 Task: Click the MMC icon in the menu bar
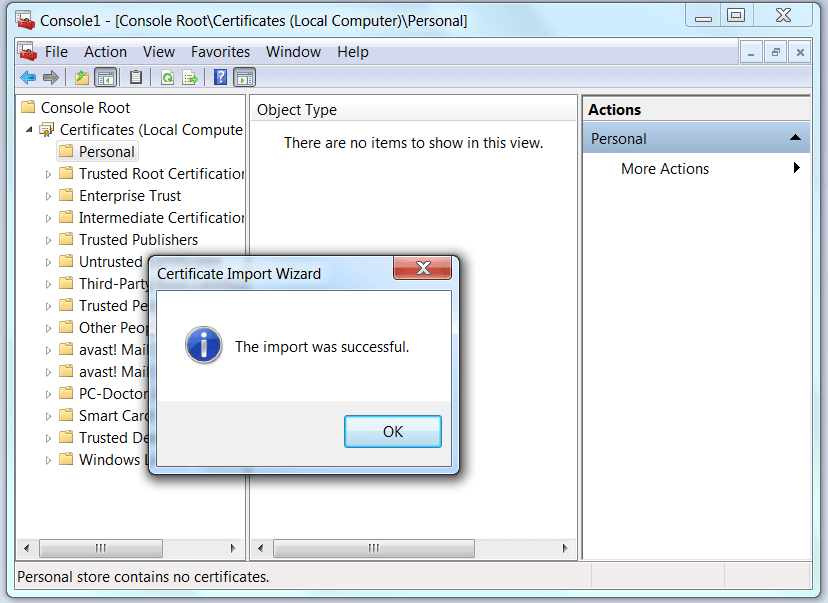27,51
